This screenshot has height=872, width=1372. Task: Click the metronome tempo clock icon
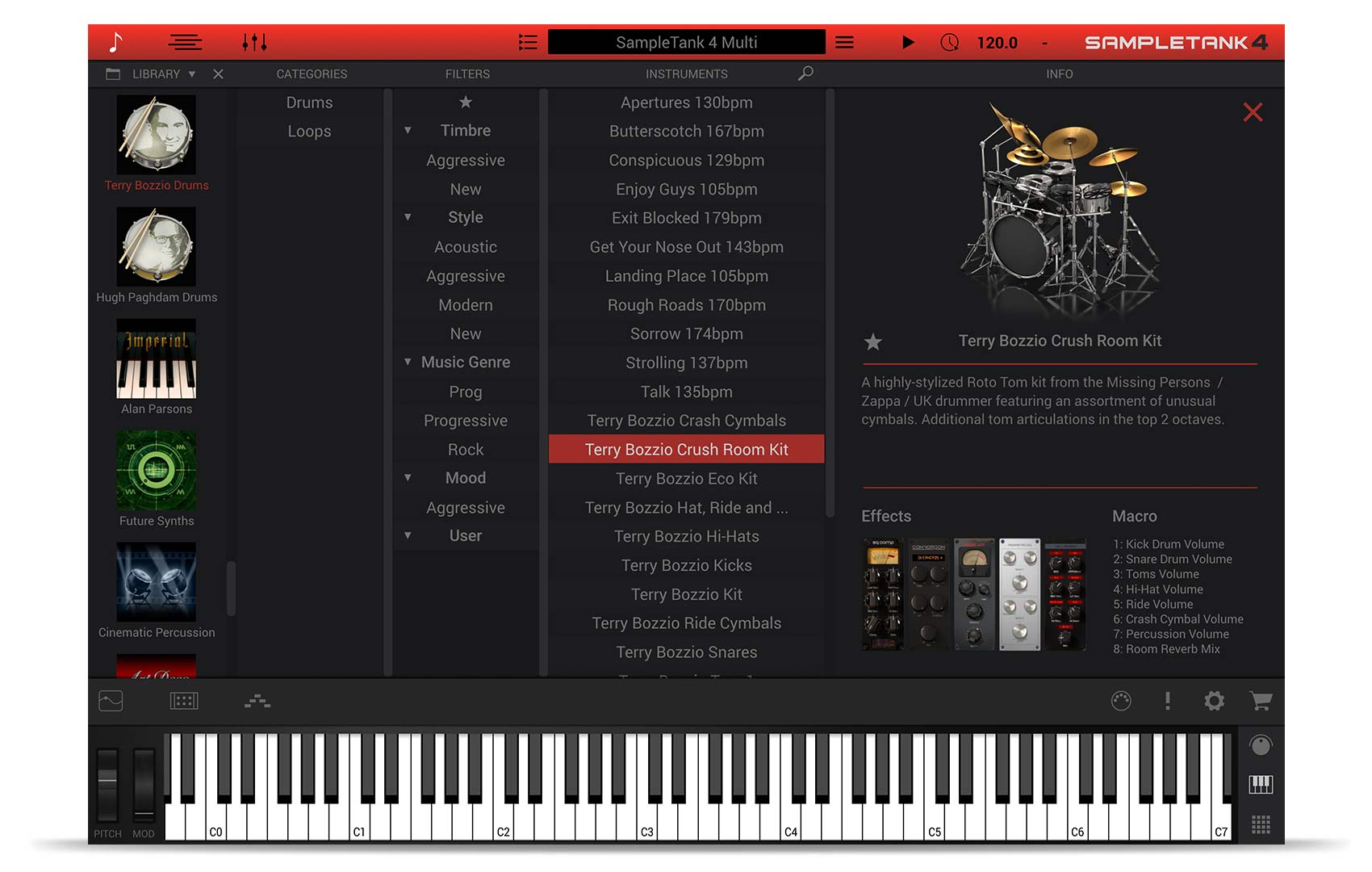pyautogui.click(x=950, y=42)
